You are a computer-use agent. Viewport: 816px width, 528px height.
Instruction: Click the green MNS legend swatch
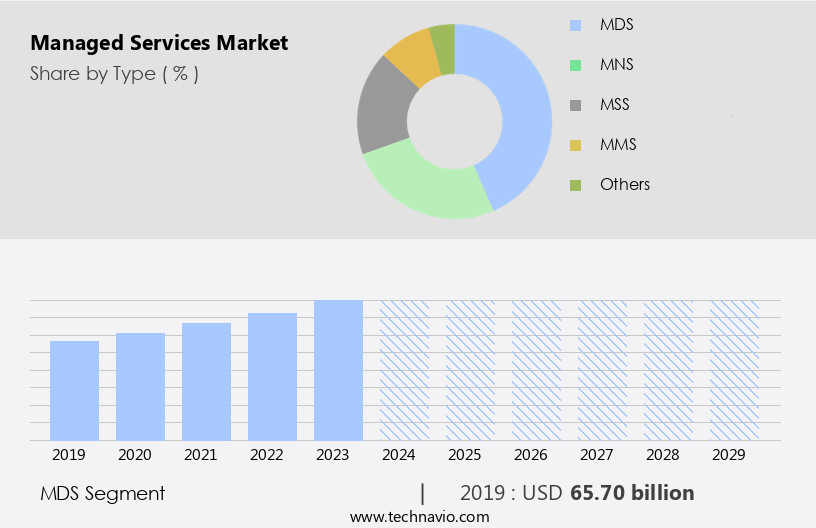(x=575, y=65)
